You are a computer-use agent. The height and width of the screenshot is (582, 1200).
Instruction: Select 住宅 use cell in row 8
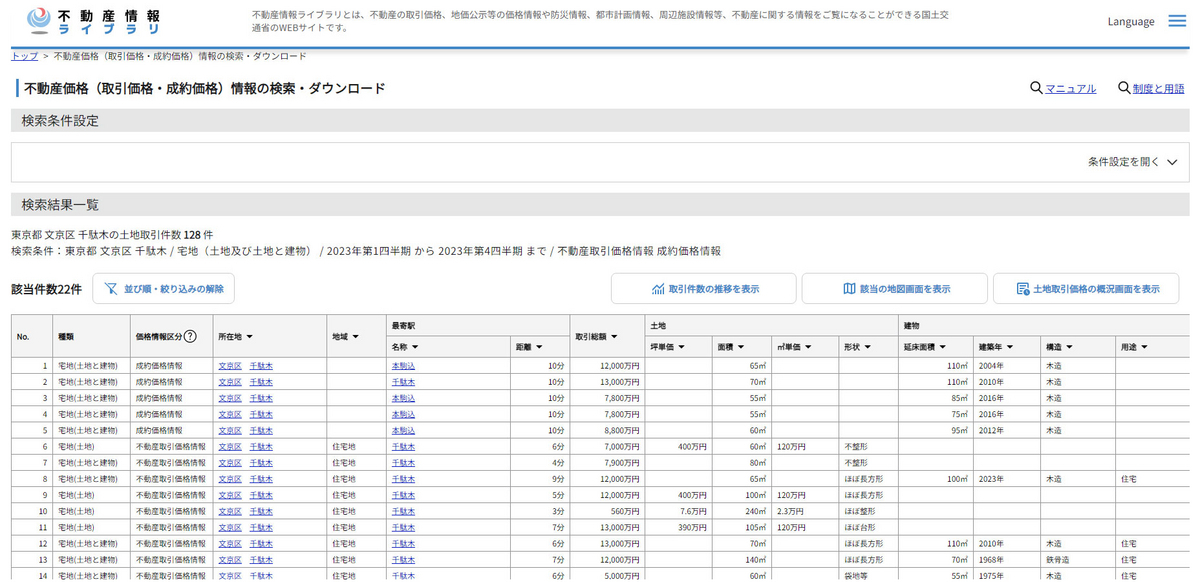click(1129, 479)
